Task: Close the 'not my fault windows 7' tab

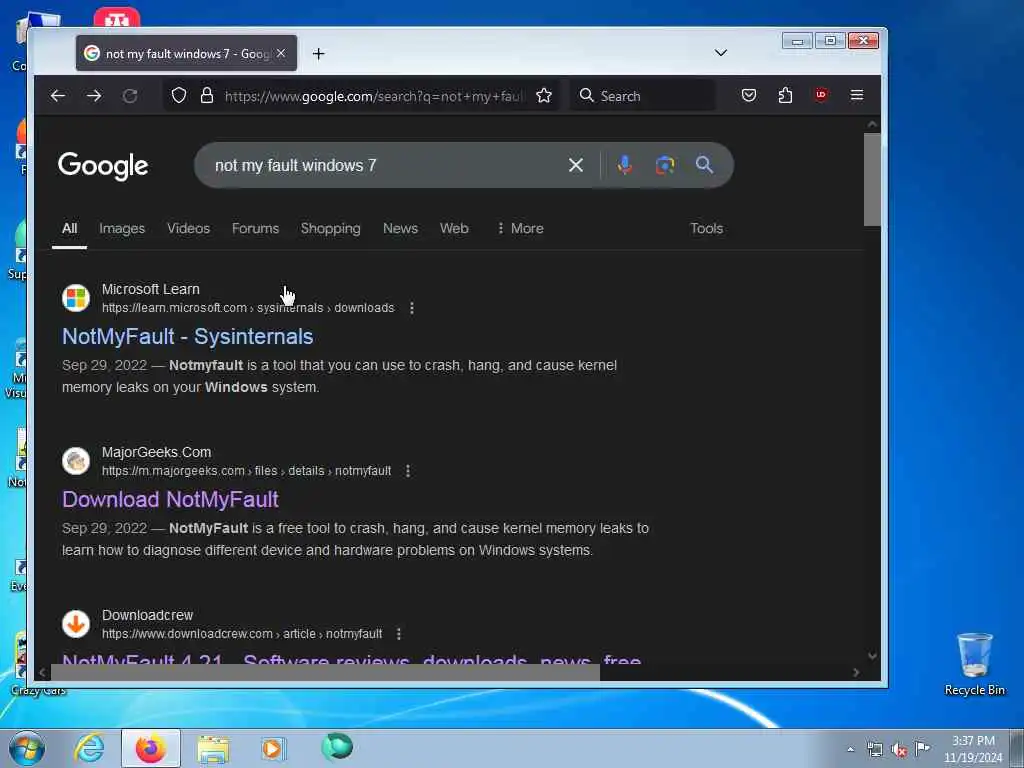Action: pyautogui.click(x=281, y=54)
